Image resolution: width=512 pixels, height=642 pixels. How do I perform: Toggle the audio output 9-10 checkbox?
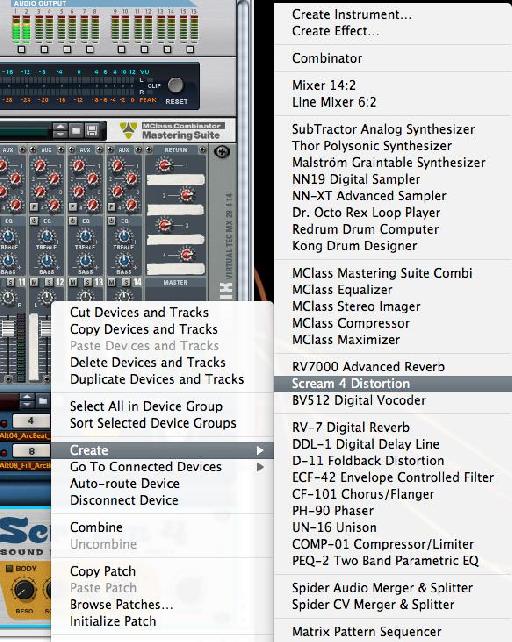click(121, 50)
